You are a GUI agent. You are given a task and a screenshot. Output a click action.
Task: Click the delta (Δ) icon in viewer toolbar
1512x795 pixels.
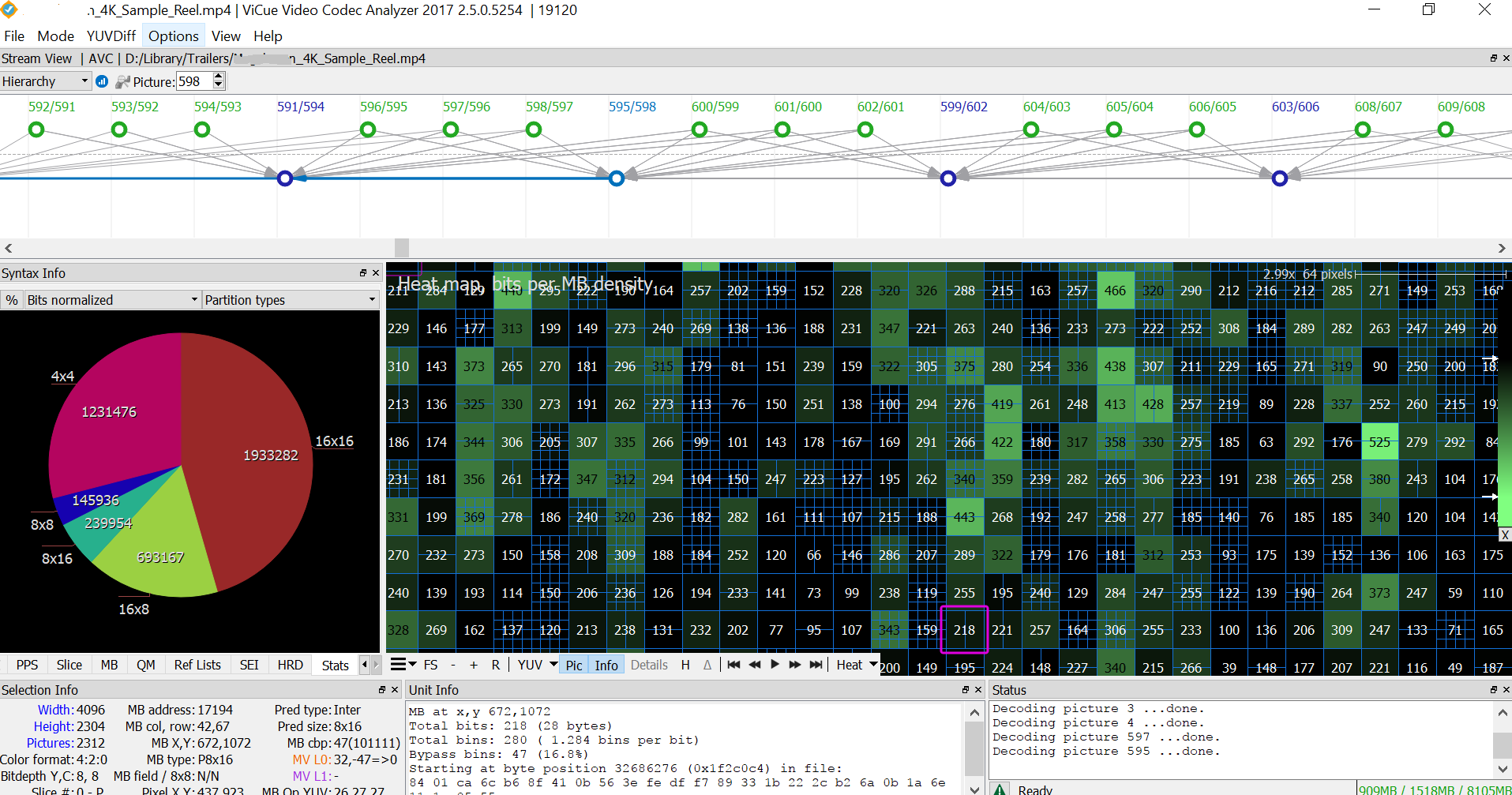tap(707, 665)
